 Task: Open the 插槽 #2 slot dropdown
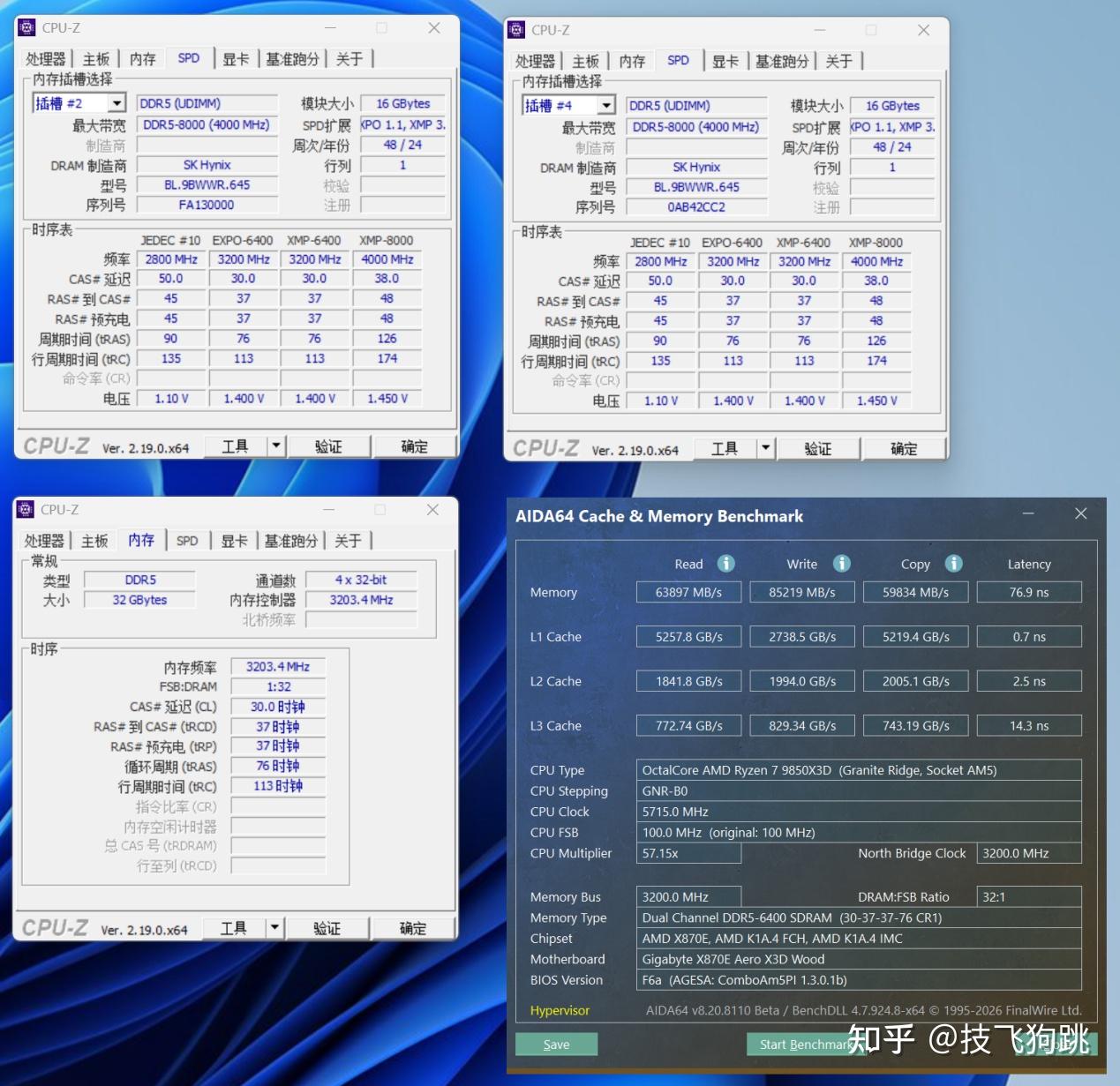117,103
